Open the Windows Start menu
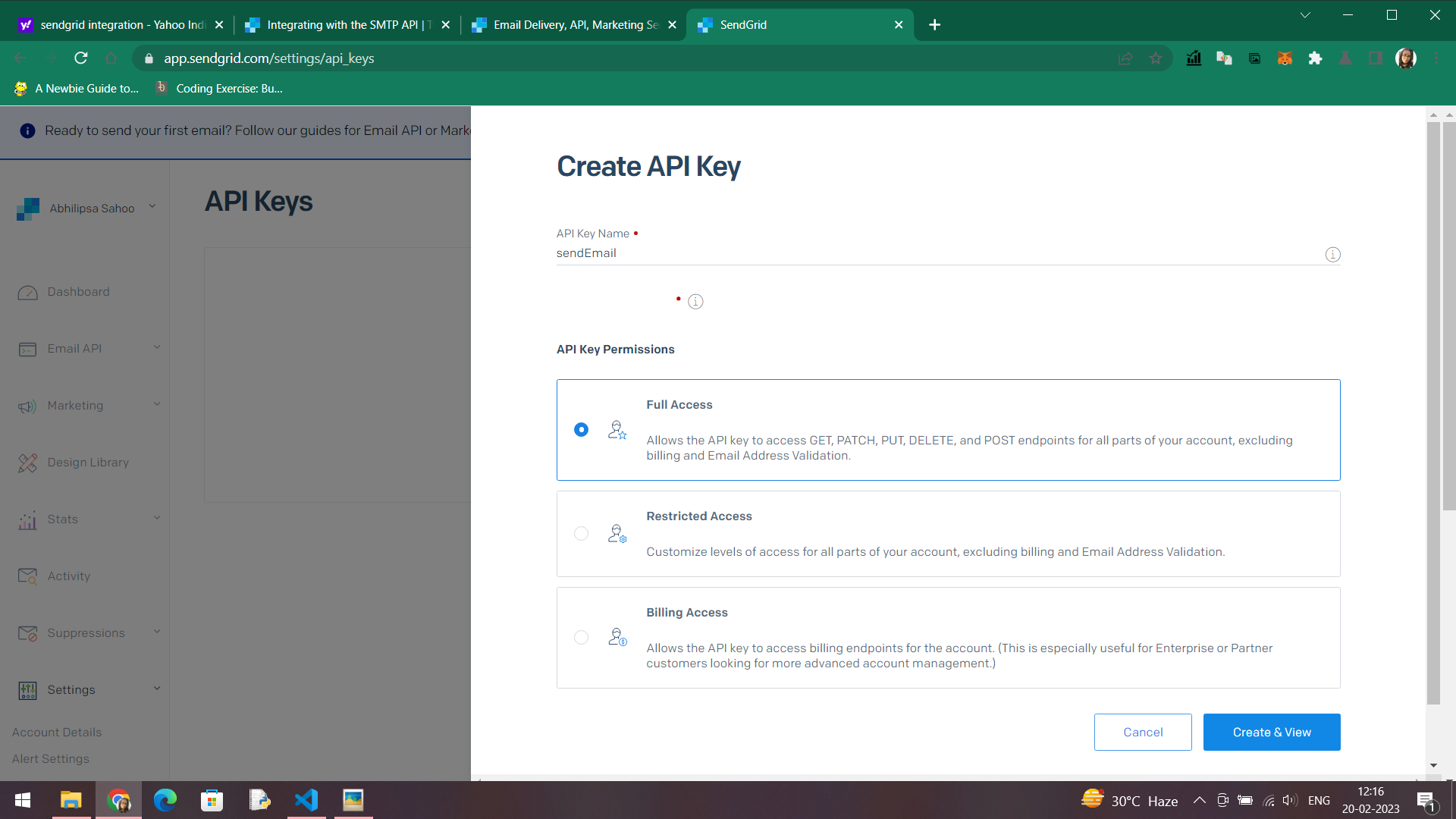The height and width of the screenshot is (819, 1456). pos(23,800)
